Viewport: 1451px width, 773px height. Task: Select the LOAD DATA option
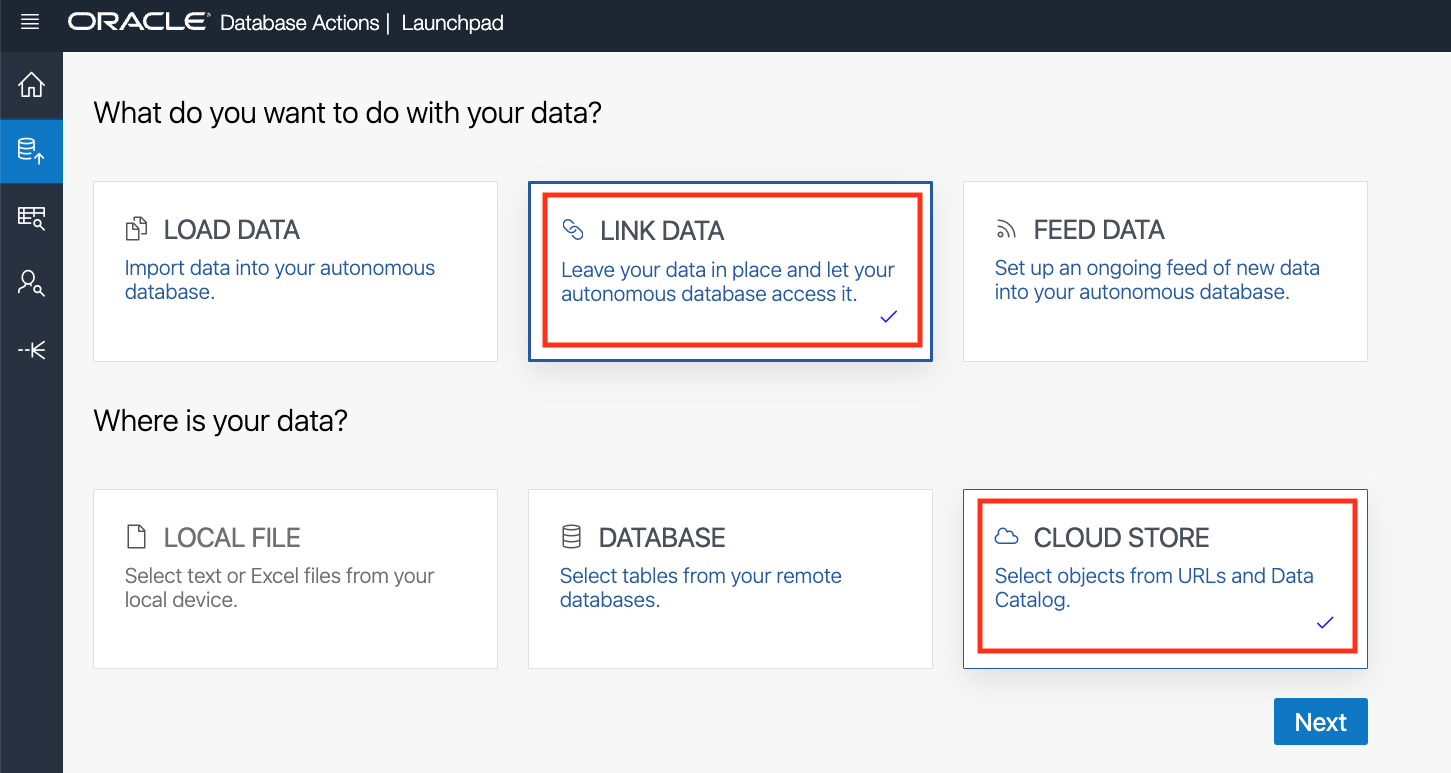295,271
